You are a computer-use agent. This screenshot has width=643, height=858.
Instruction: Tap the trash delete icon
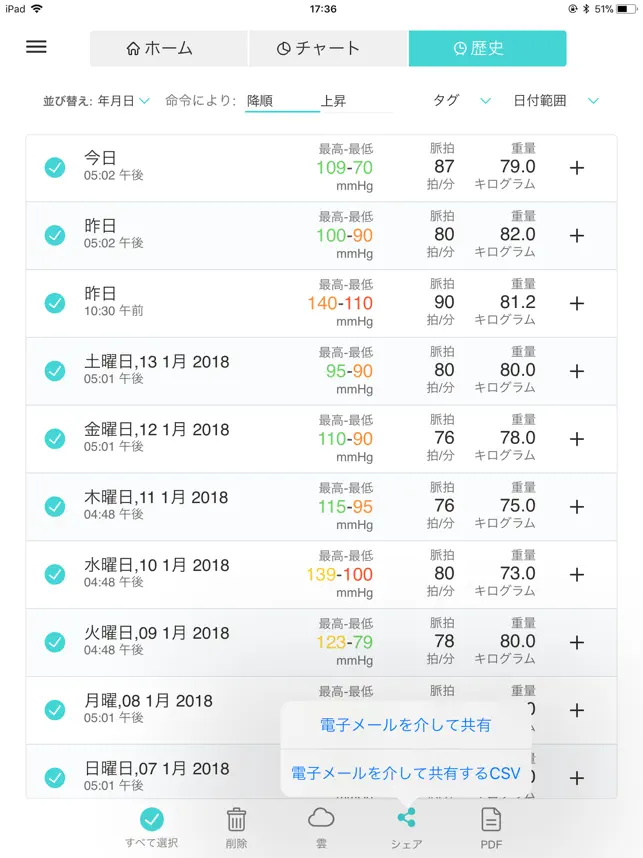pyautogui.click(x=236, y=820)
